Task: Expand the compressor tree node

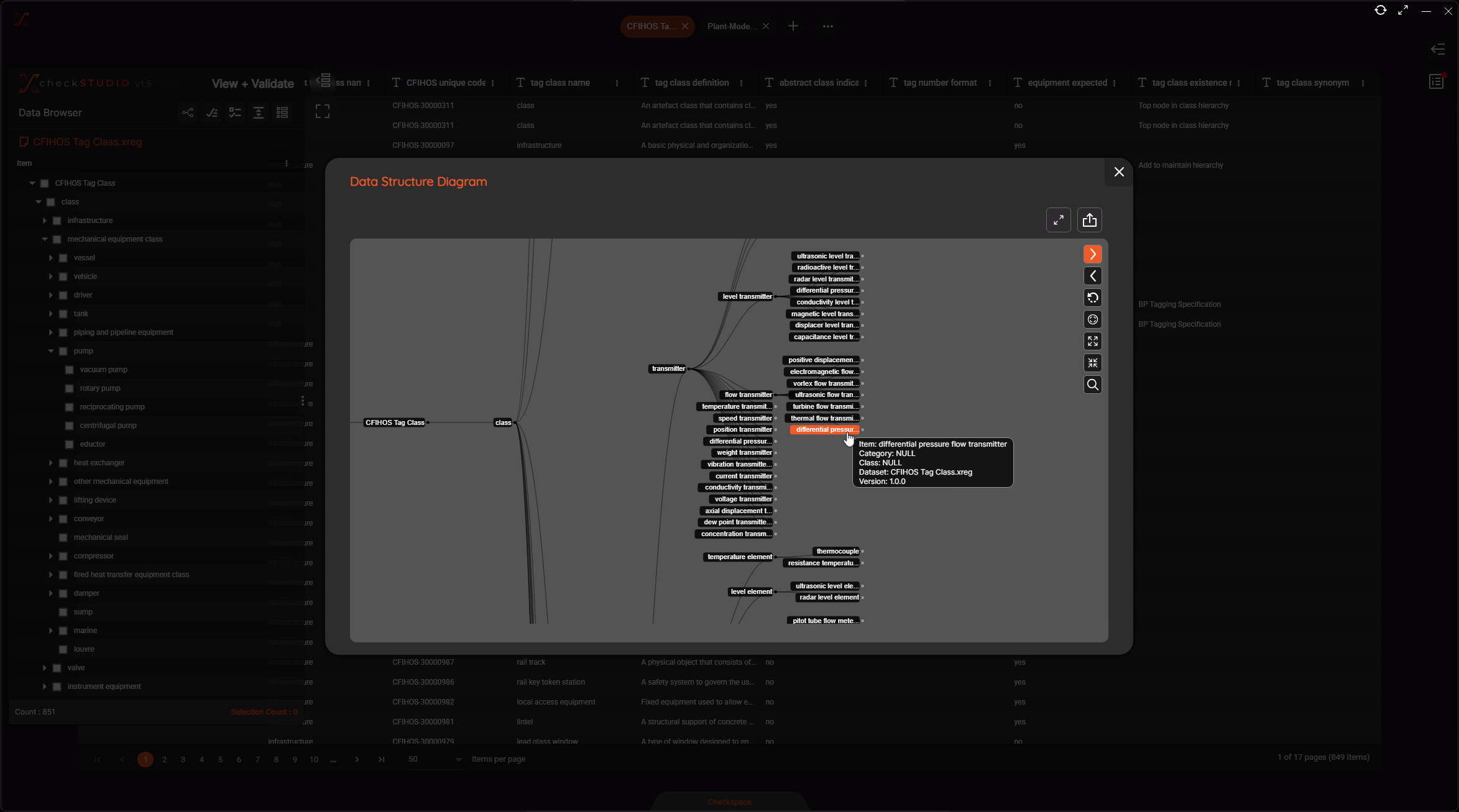Action: 51,556
